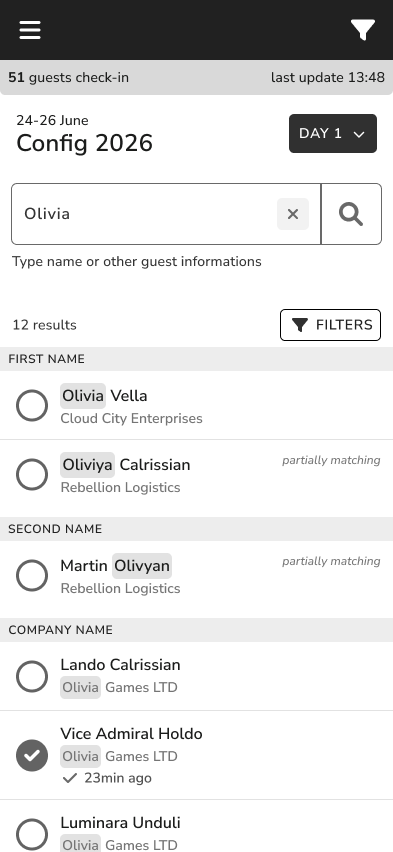The image size is (393, 852).
Task: Check in Luminara Unduli
Action: (x=32, y=834)
